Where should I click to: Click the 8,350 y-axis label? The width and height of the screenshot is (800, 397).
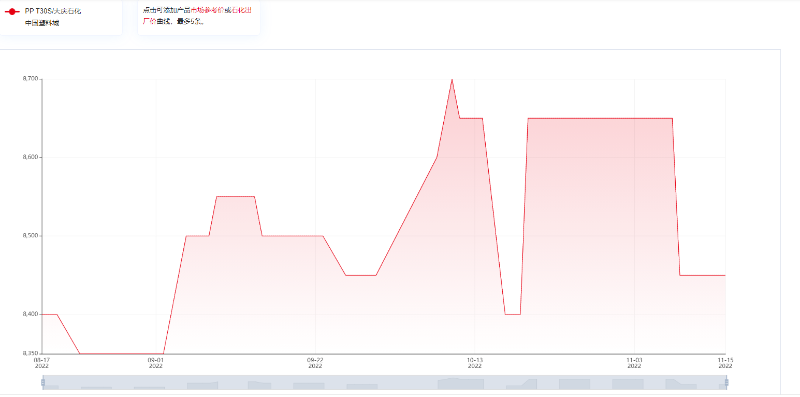click(x=31, y=353)
